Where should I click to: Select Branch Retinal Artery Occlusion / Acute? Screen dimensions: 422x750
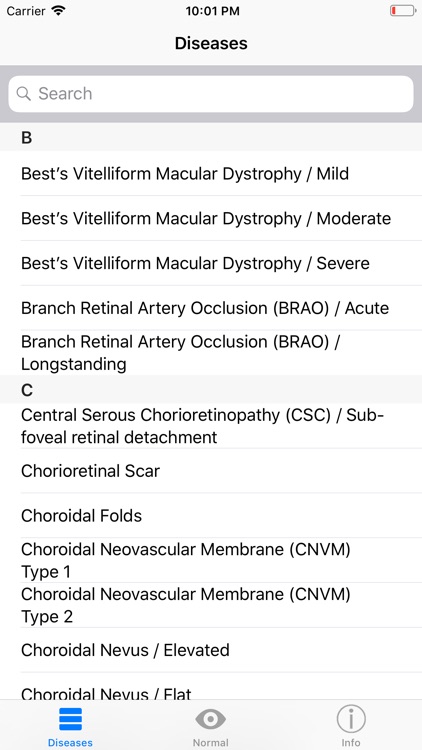[x=211, y=308]
